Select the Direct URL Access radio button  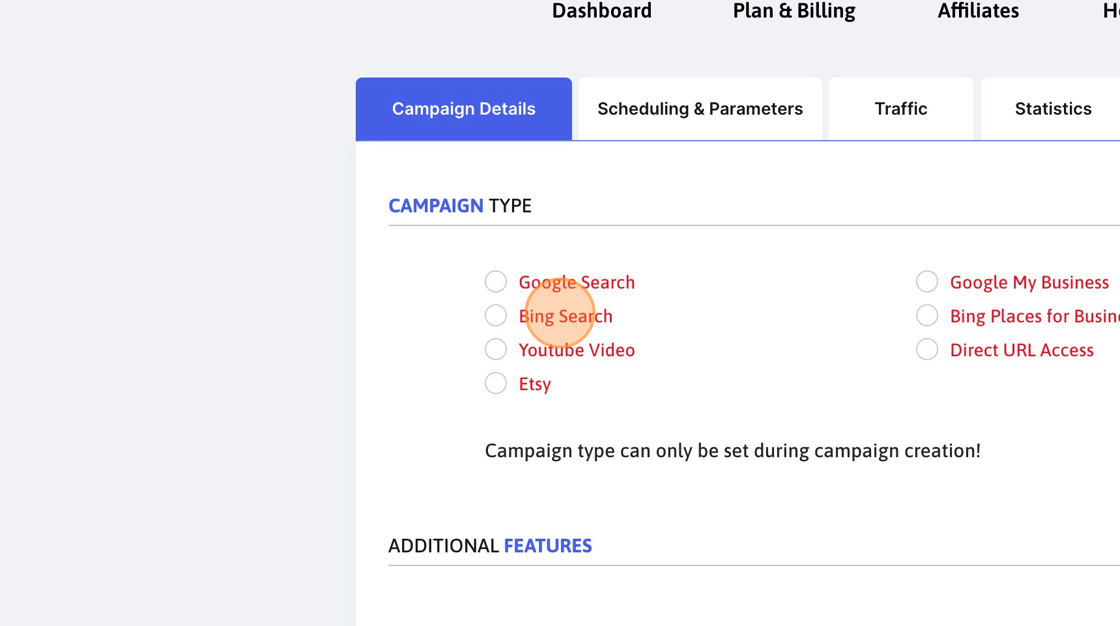(927, 349)
